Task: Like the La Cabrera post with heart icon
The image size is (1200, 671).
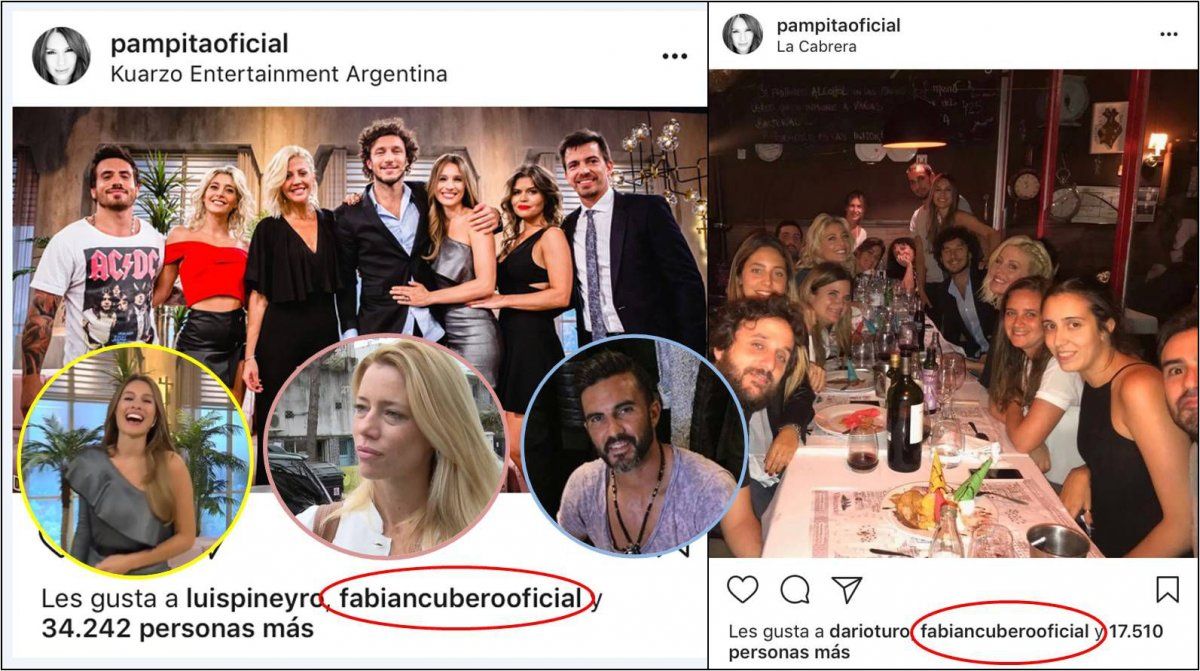Action: point(742,590)
